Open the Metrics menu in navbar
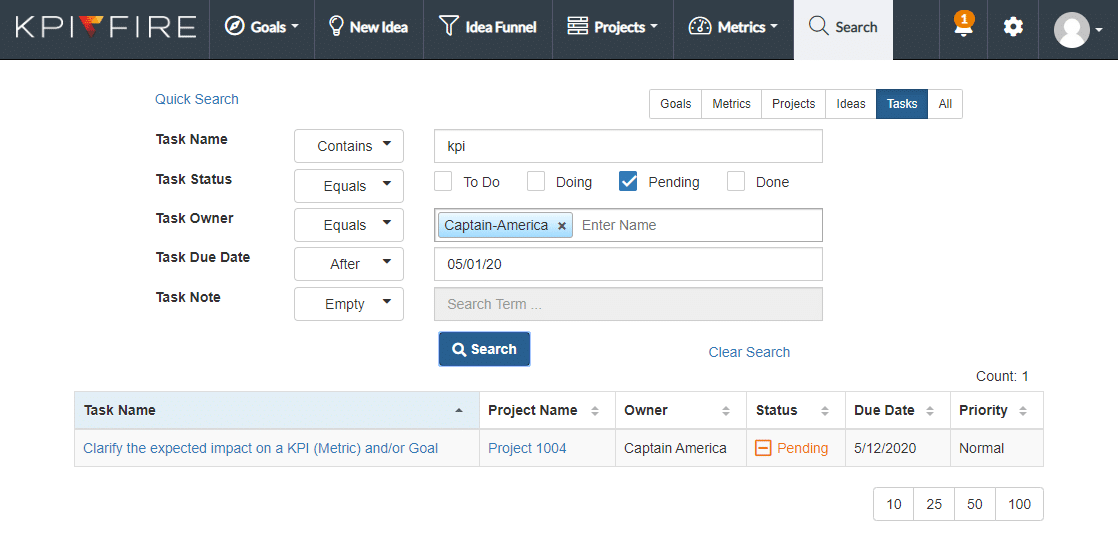This screenshot has width=1118, height=548. (x=733, y=27)
